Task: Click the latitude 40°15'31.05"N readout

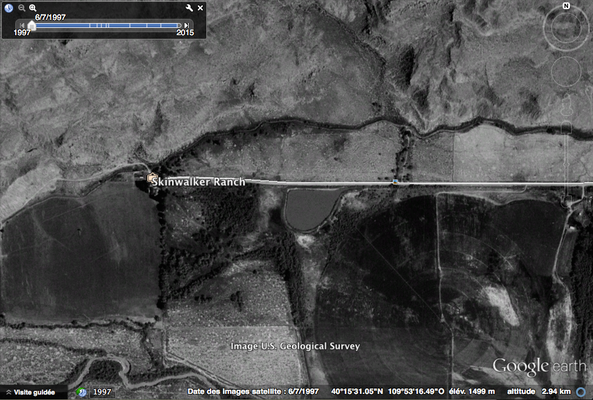Action: point(357,392)
